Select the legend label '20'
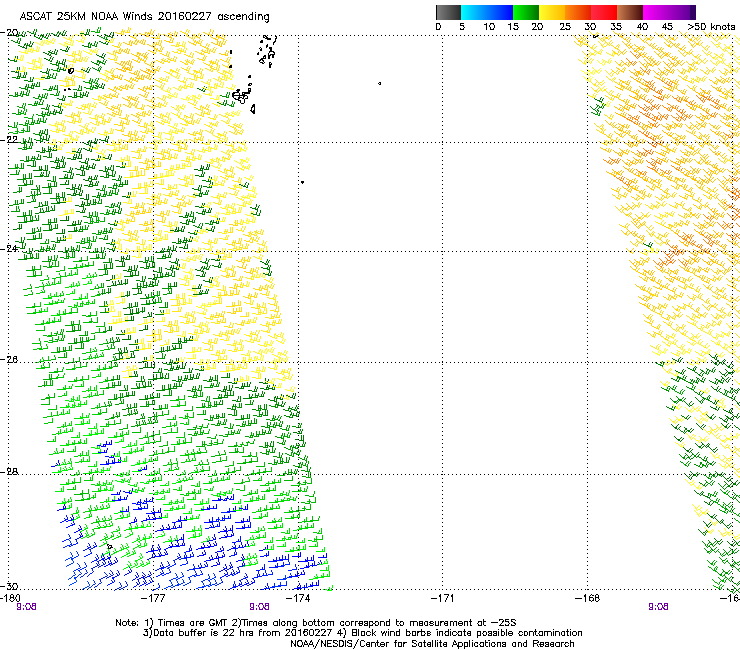The width and height of the screenshot is (740, 650). [x=537, y=27]
